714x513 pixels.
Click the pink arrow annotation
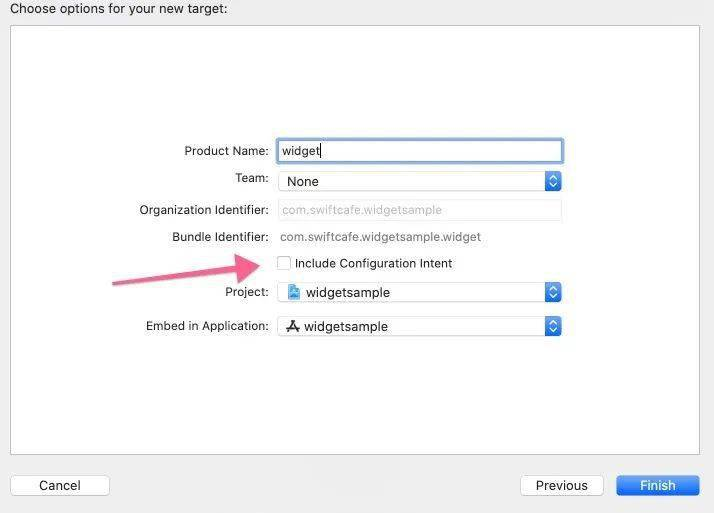pyautogui.click(x=186, y=270)
